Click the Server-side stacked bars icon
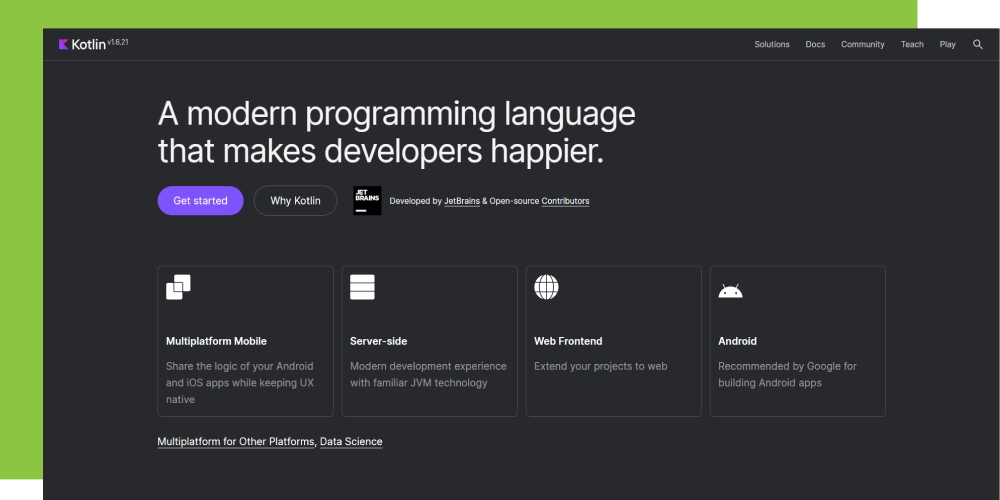1000x500 pixels. [362, 287]
